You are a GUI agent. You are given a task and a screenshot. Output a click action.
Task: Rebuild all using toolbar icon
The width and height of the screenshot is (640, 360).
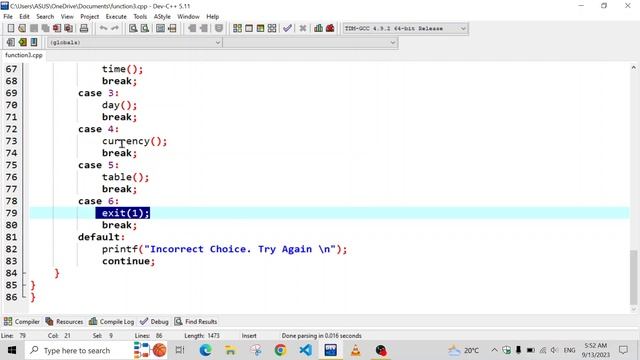271,28
